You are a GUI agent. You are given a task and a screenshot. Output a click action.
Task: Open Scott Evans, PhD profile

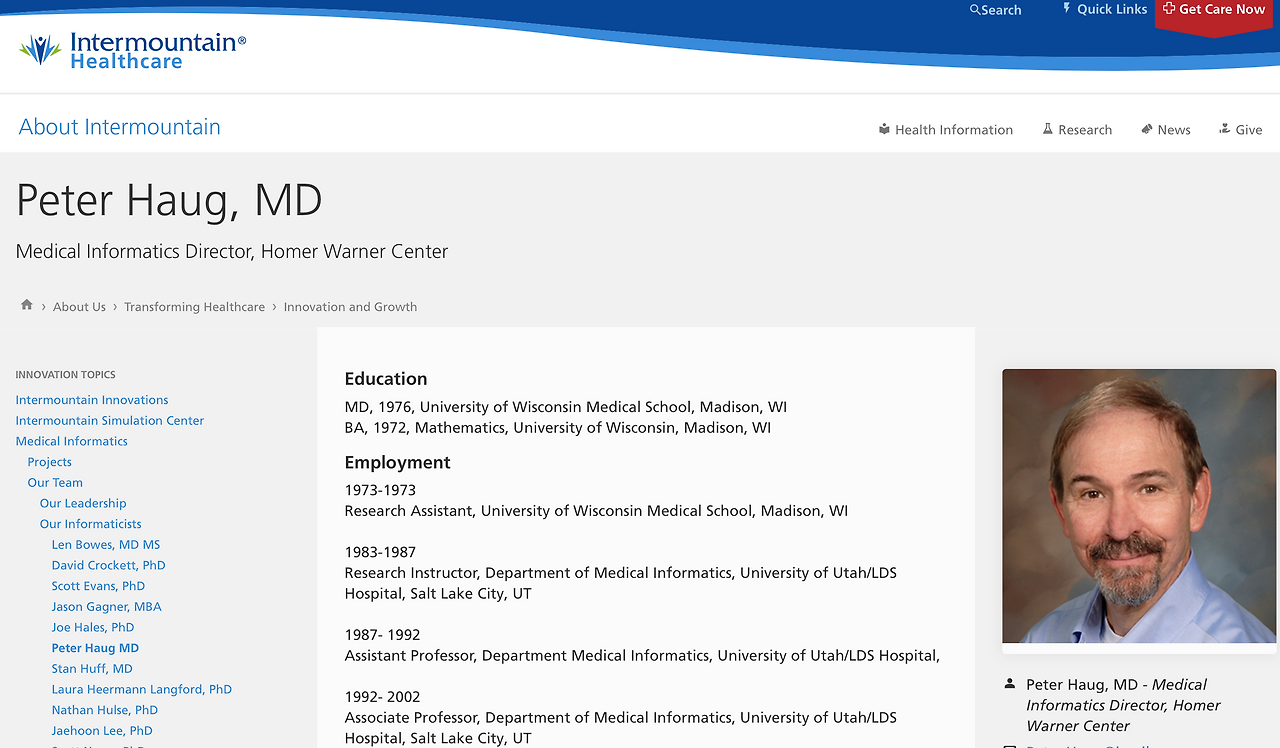pyautogui.click(x=98, y=586)
